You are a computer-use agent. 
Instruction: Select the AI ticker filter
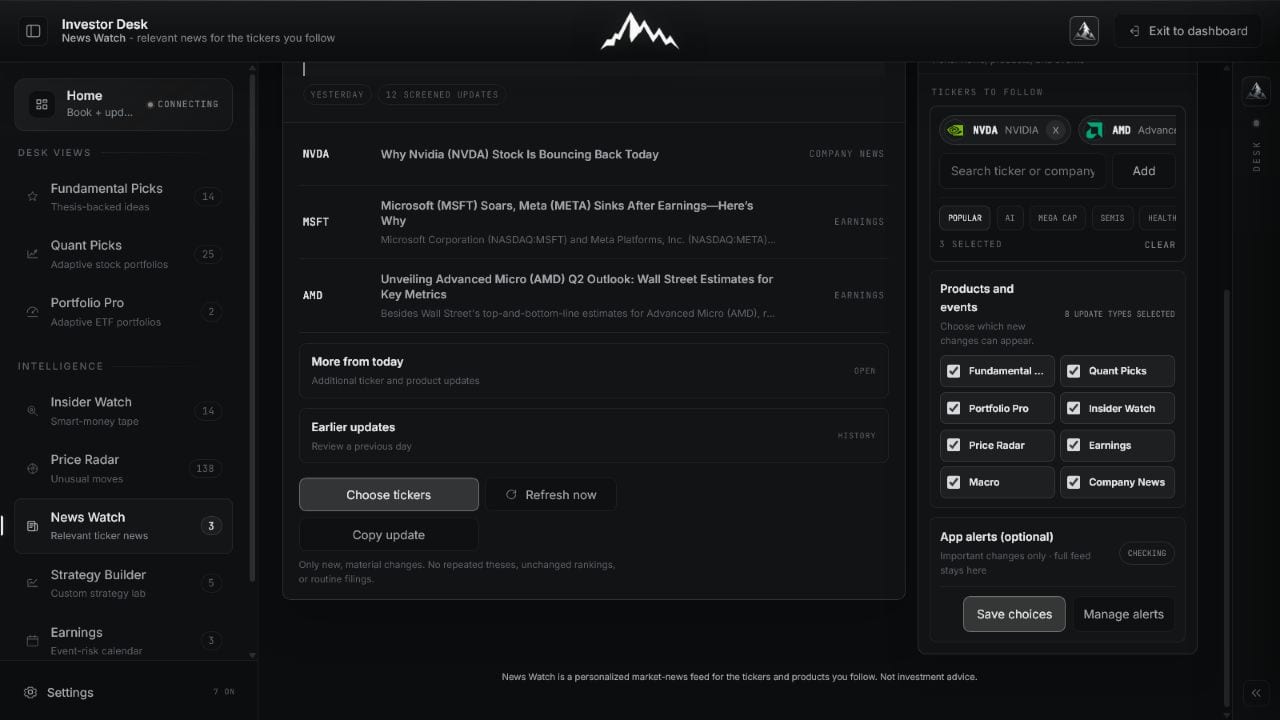pyautogui.click(x=1010, y=218)
